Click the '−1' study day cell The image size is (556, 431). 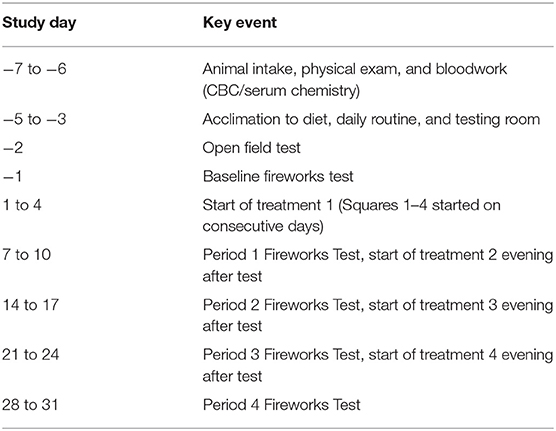pyautogui.click(x=12, y=176)
